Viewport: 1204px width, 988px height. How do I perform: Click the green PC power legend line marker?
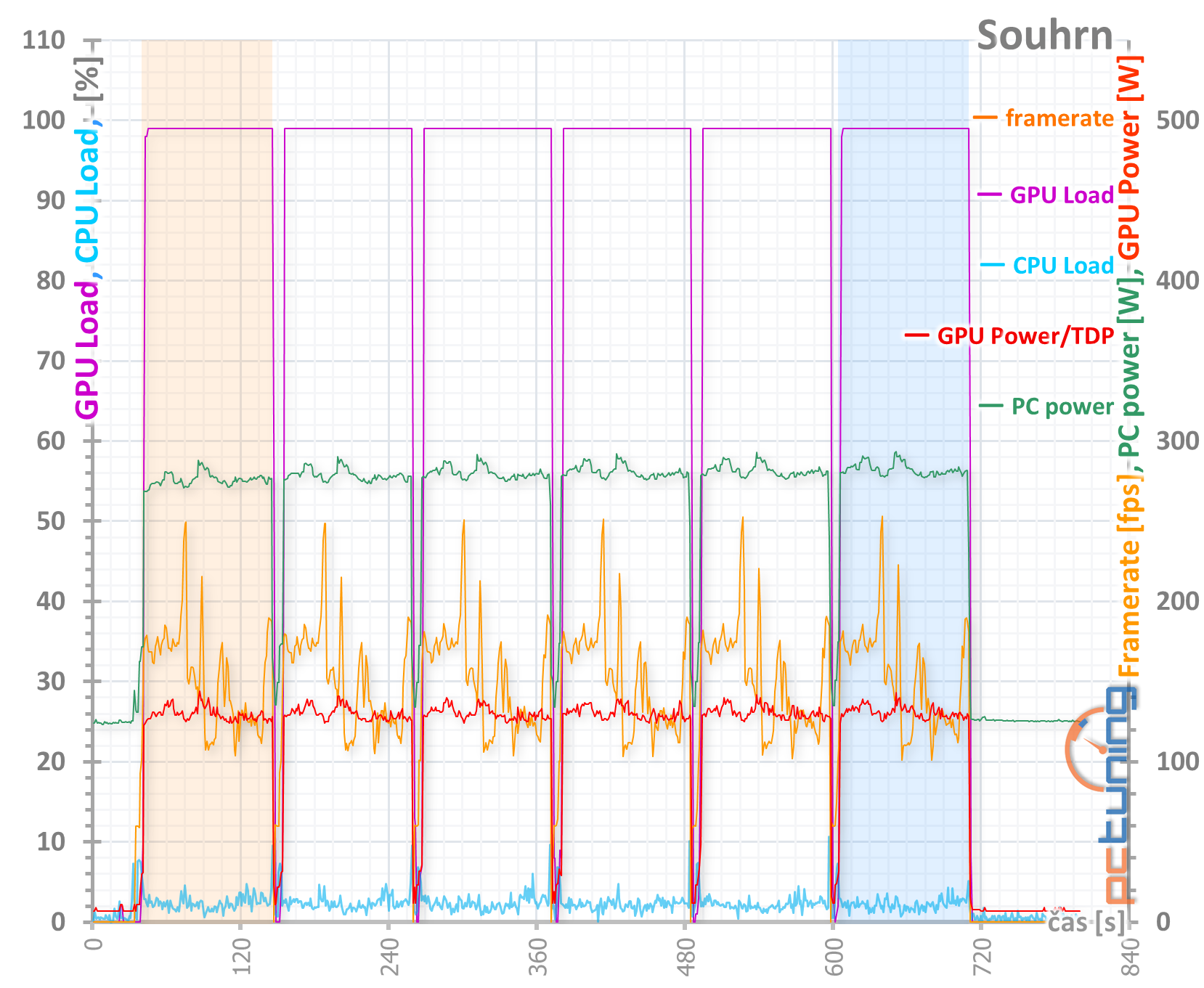click(991, 406)
